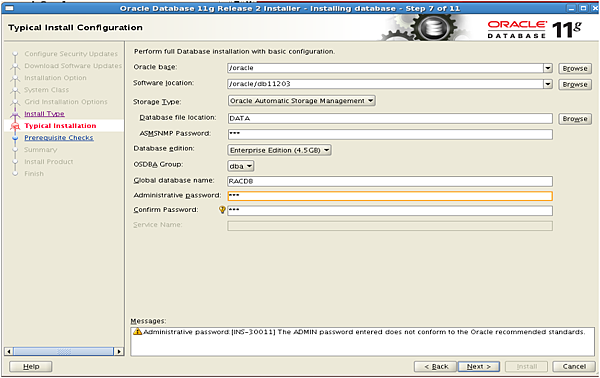Focus the Confirm Password field
Viewport: 600px width, 378px height.
pyautogui.click(x=390, y=210)
